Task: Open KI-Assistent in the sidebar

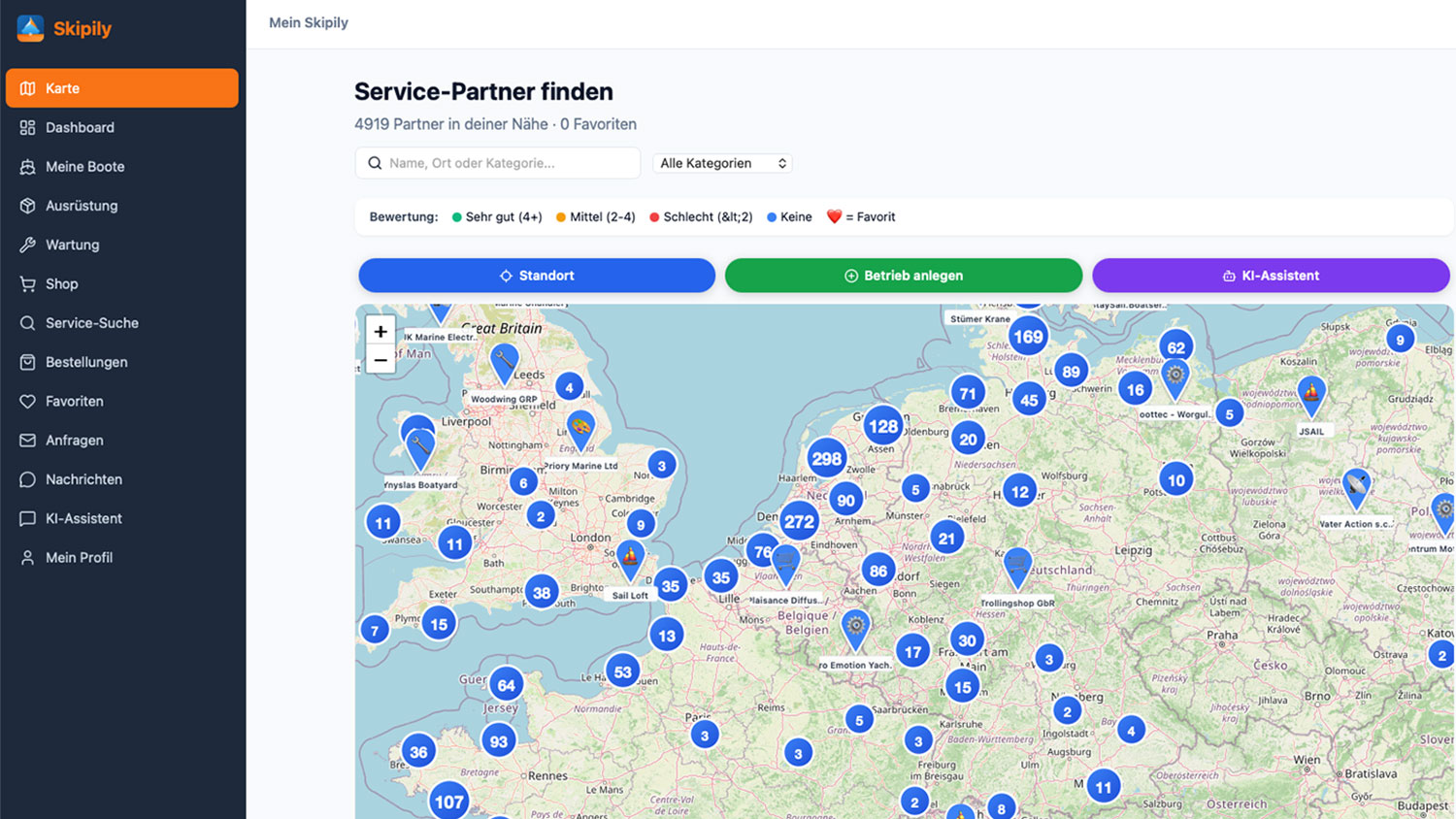Action: 122,518
